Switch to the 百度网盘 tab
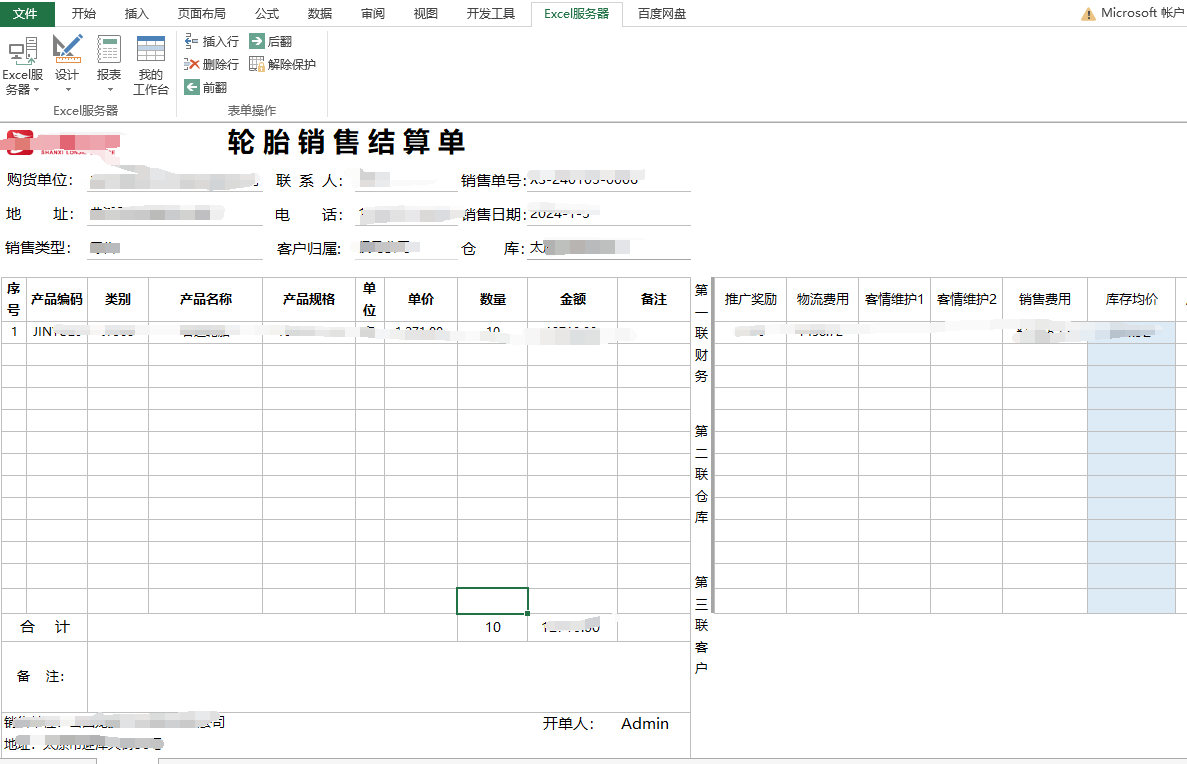The height and width of the screenshot is (764, 1187). click(x=662, y=14)
